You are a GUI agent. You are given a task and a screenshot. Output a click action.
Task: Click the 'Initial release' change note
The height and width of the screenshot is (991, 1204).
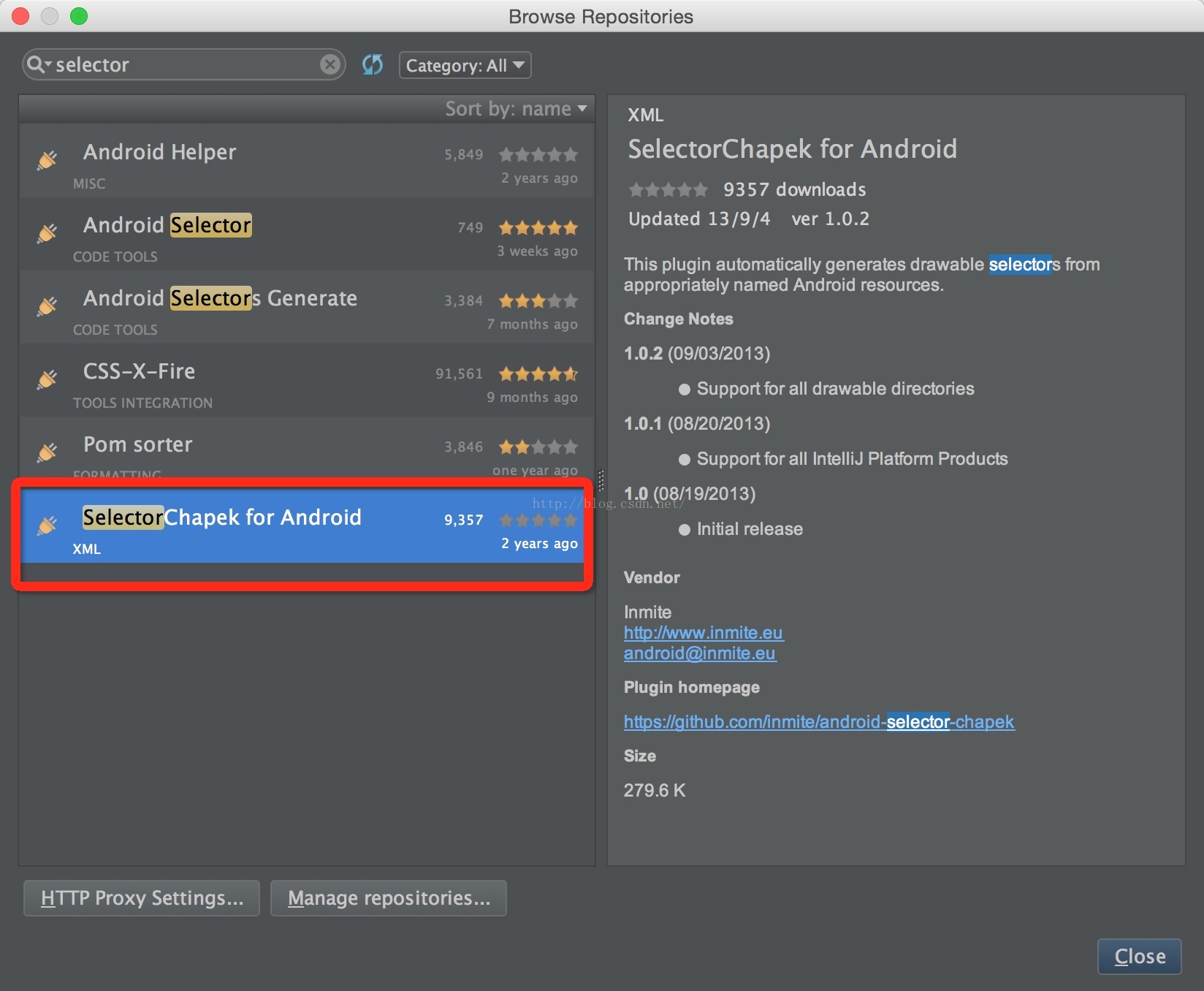[750, 529]
